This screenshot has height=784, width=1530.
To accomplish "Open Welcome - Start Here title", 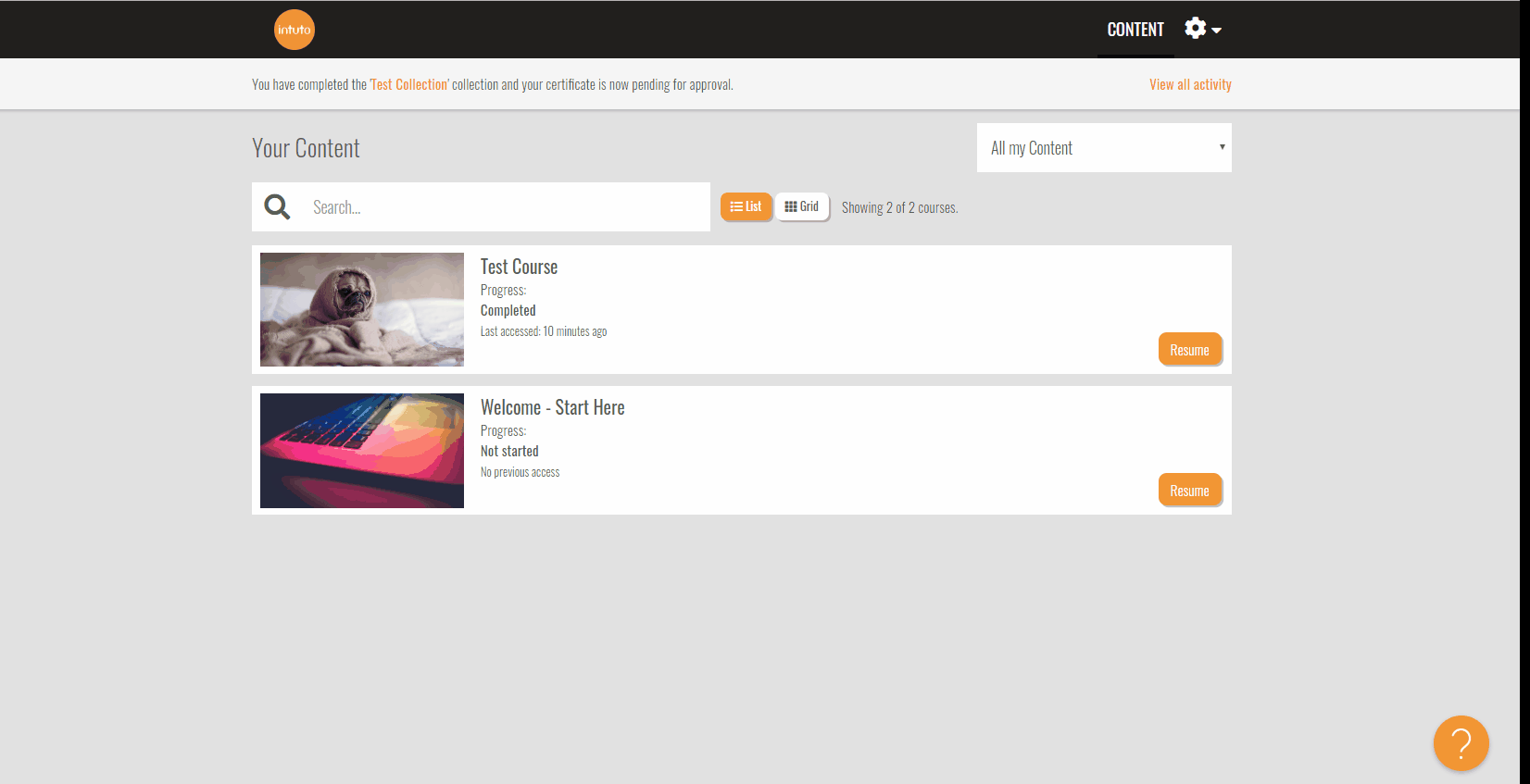I will point(553,407).
